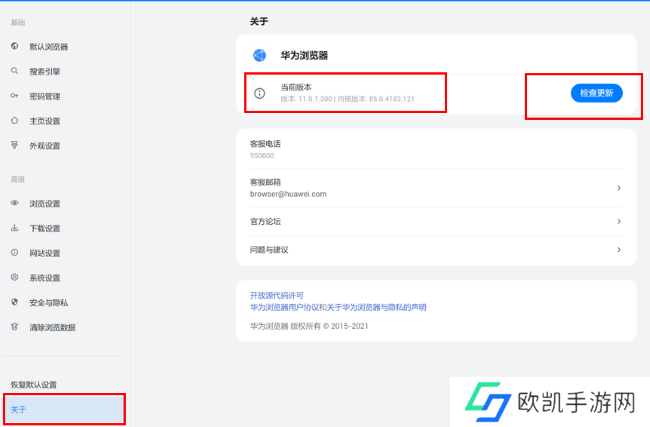Click the magnifier icon beside 搜索引擎
Screen dimensions: 650x427
15,71
